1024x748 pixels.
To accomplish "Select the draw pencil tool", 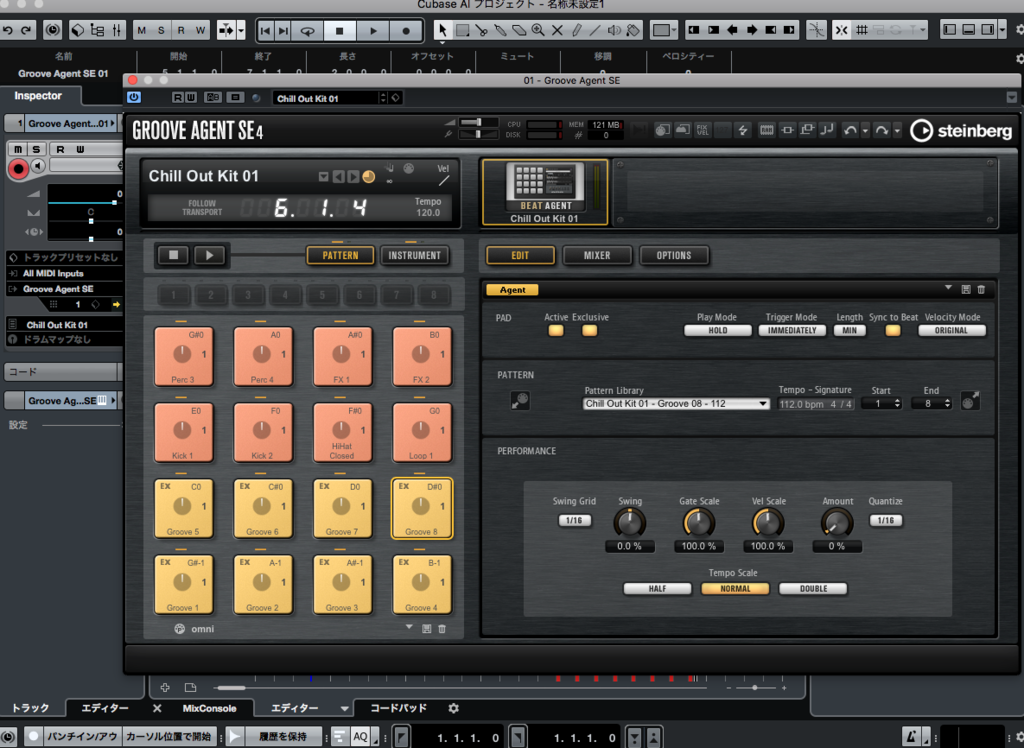I will tap(576, 30).
